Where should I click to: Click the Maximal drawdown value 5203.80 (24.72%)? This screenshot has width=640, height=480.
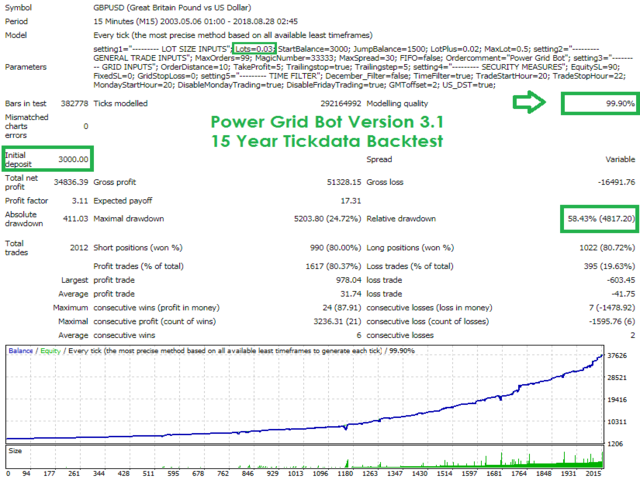coord(327,219)
